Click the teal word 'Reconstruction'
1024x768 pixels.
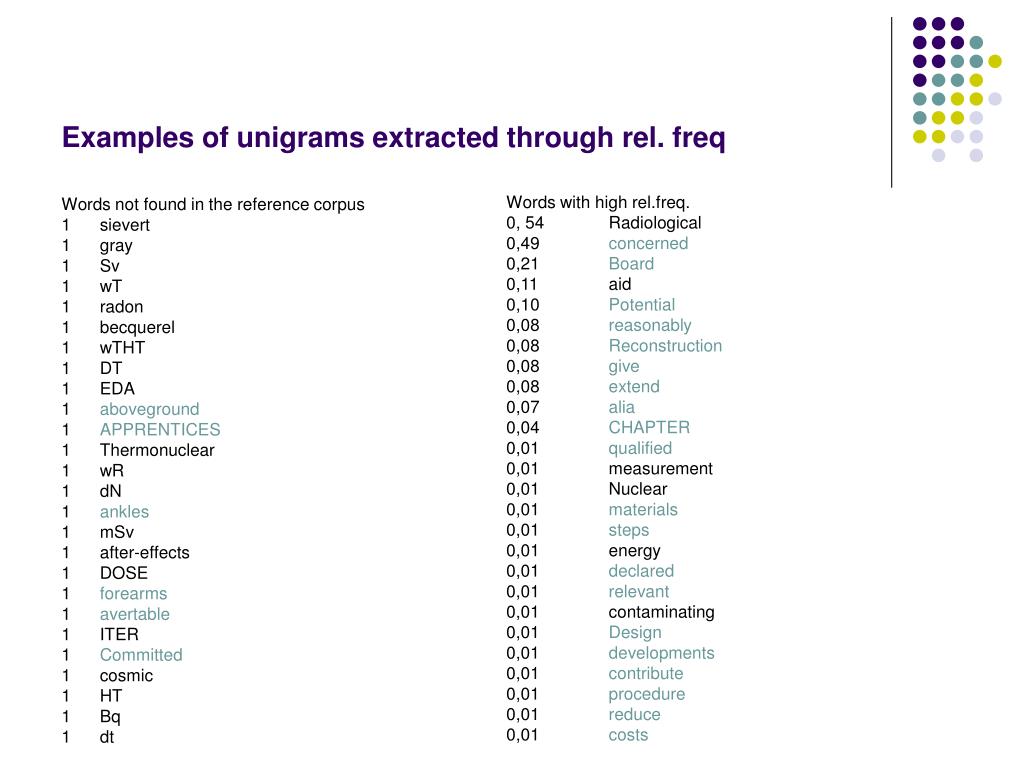tap(665, 346)
